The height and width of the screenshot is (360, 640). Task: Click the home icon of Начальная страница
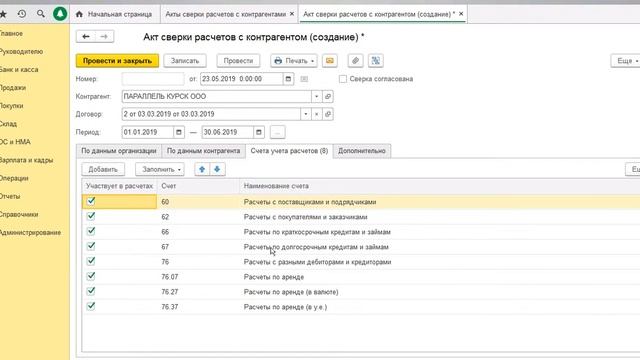[x=79, y=14]
